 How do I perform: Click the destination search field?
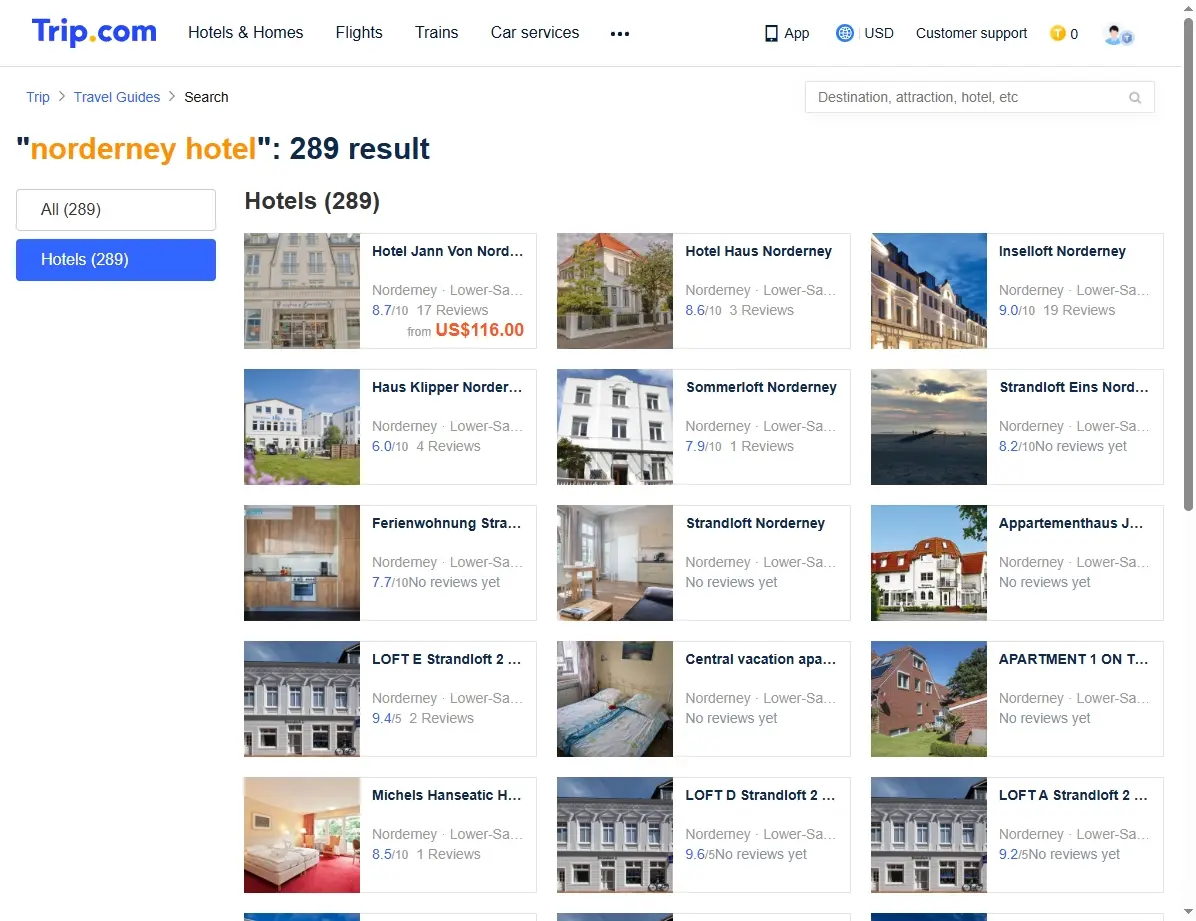click(979, 98)
